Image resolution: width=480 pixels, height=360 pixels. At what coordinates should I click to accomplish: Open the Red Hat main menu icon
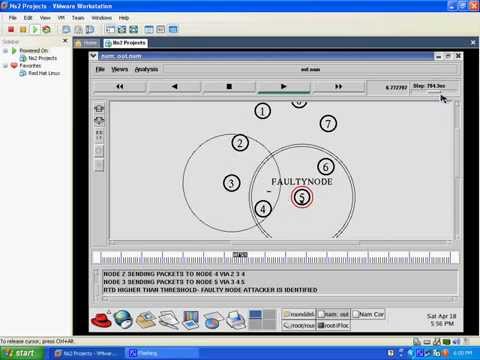[101, 319]
